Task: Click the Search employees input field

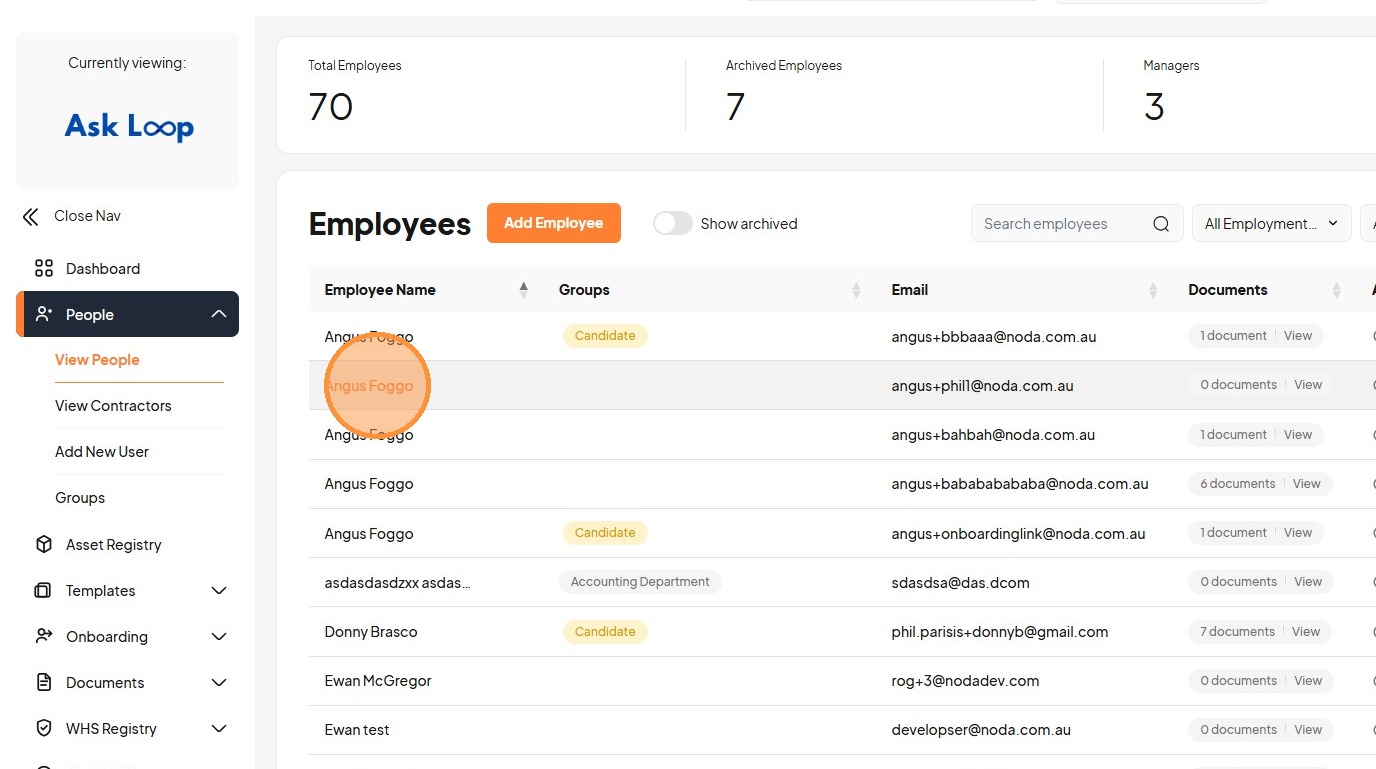Action: coord(1060,224)
